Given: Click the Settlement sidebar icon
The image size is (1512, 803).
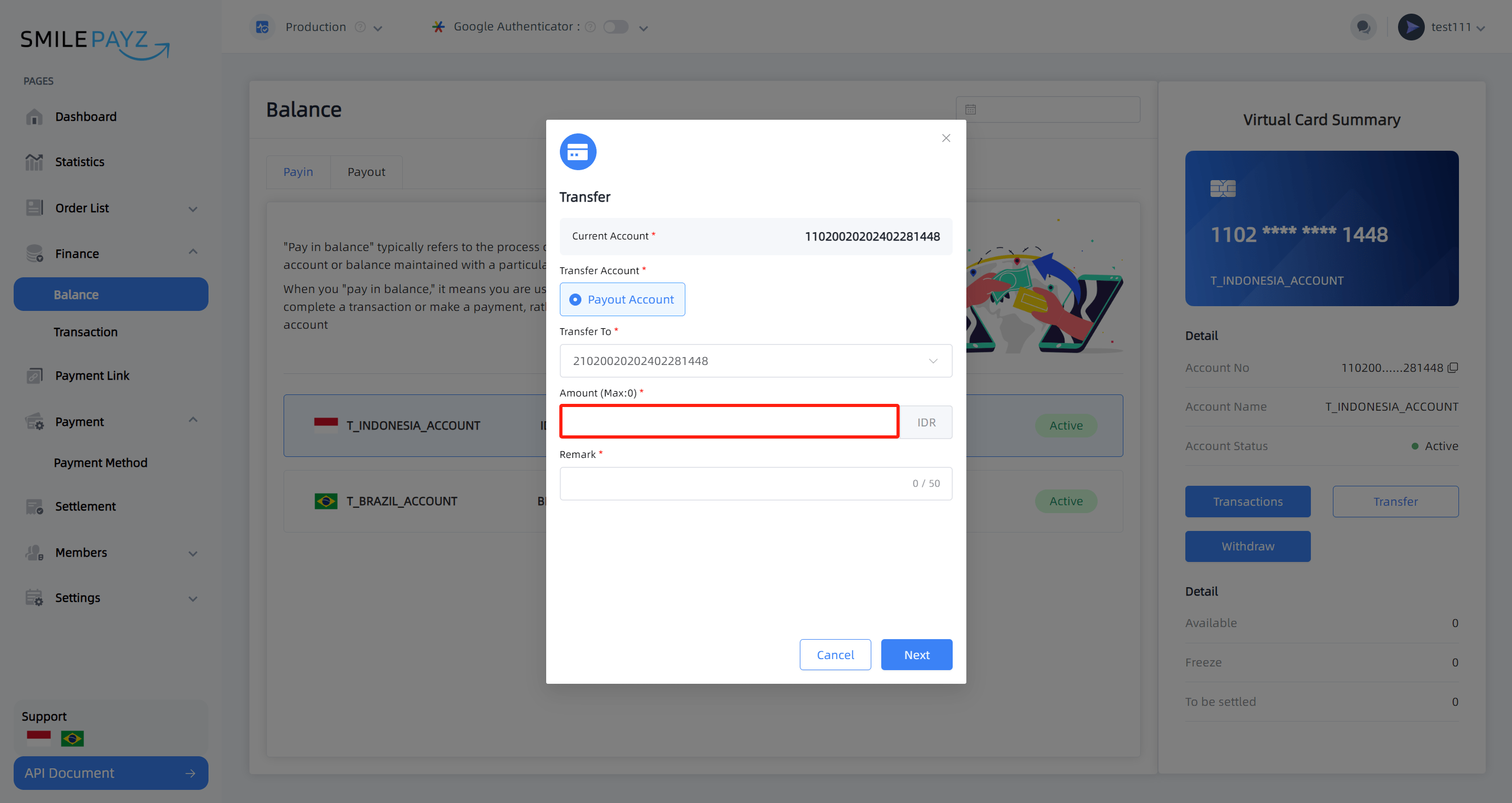Looking at the screenshot, I should 34,506.
